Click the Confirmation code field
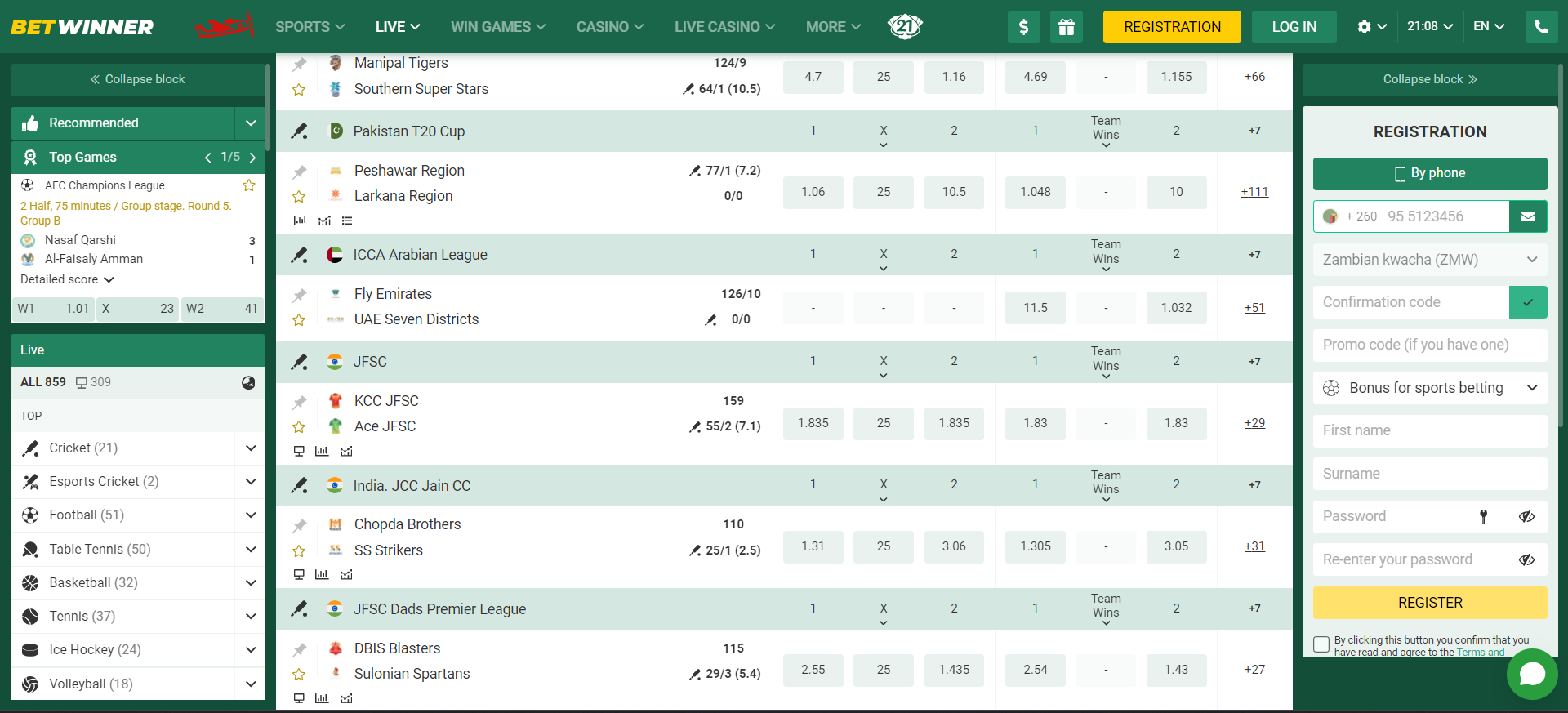Screen dimensions: 1568x713 (1410, 302)
